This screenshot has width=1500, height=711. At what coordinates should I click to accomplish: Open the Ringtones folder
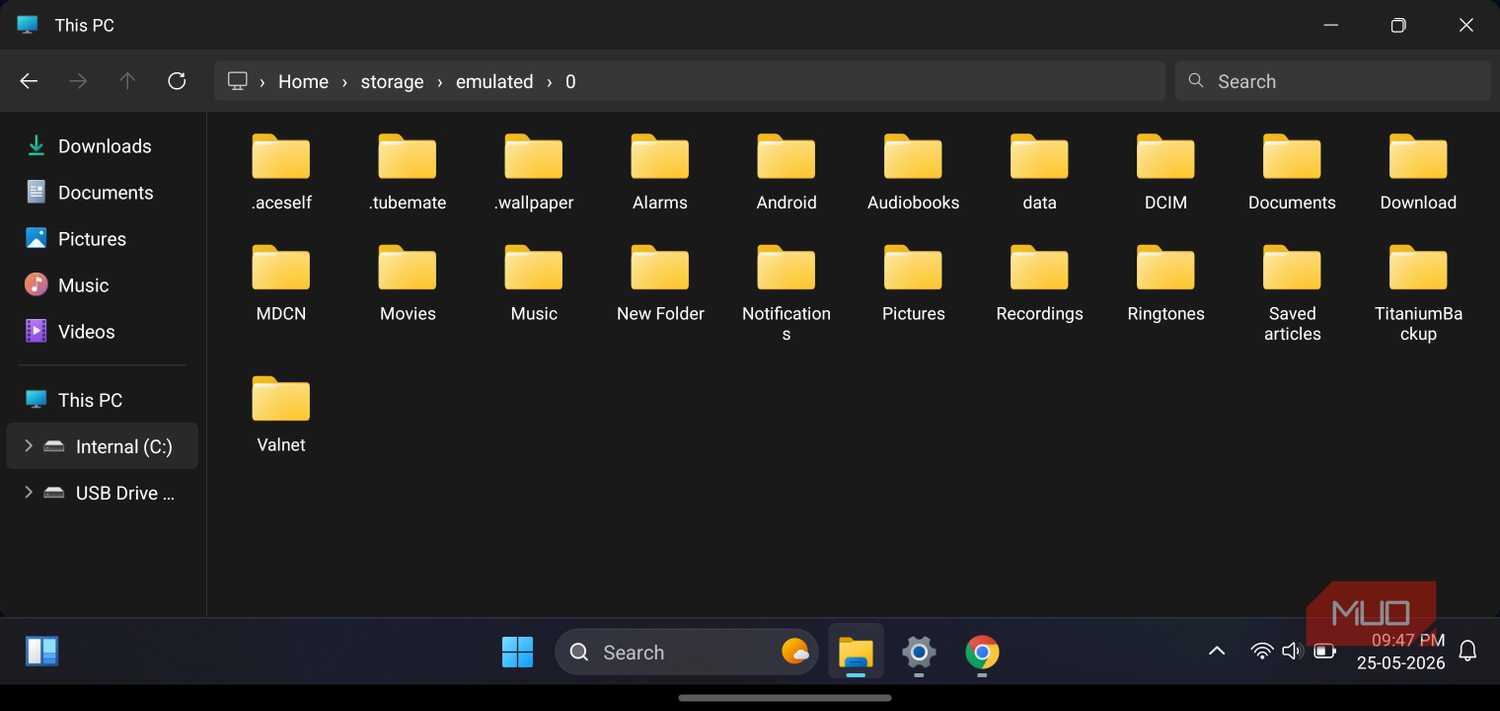[1166, 284]
